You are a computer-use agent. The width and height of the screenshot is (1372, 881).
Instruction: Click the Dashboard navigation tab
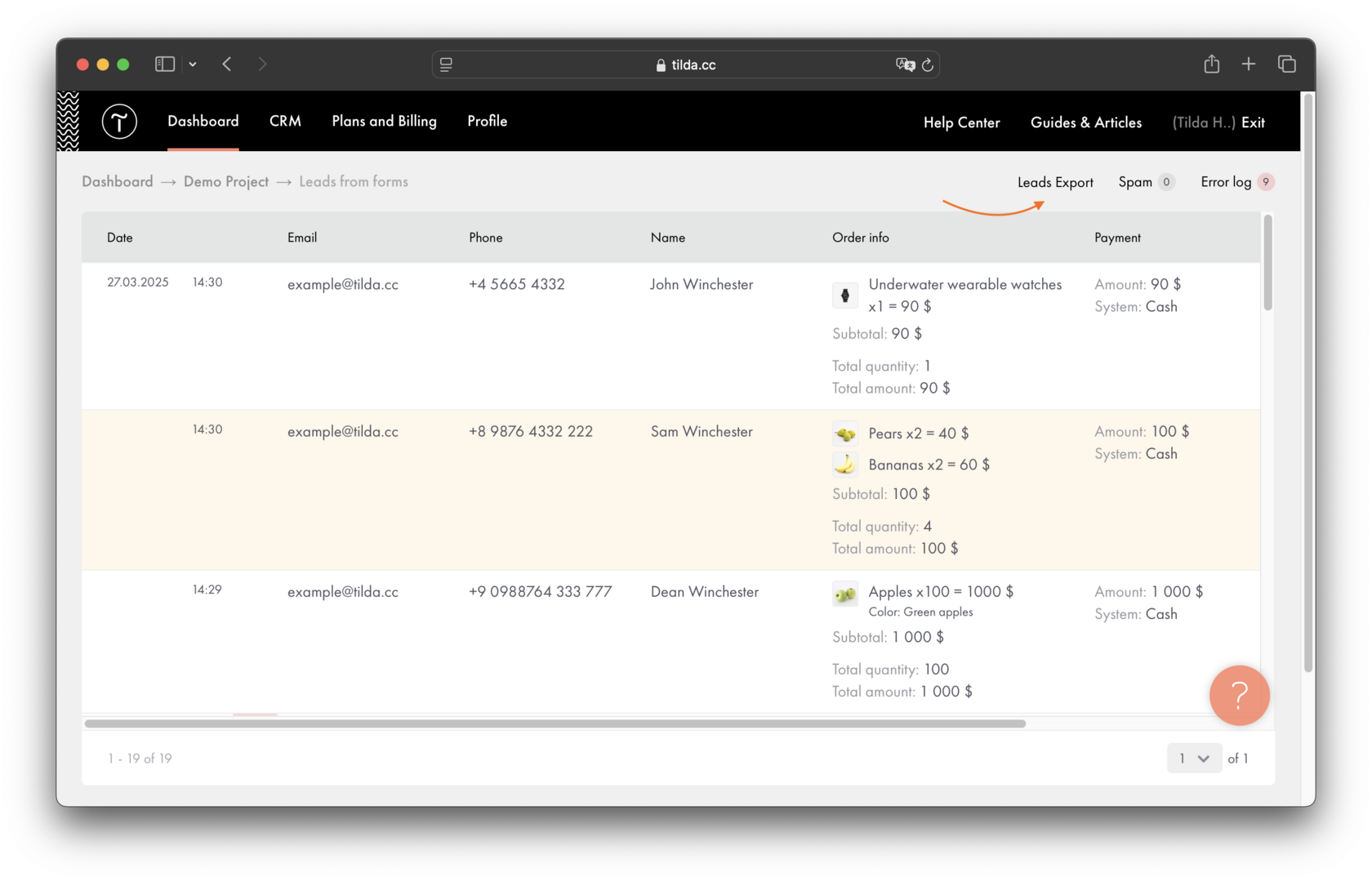pos(203,121)
